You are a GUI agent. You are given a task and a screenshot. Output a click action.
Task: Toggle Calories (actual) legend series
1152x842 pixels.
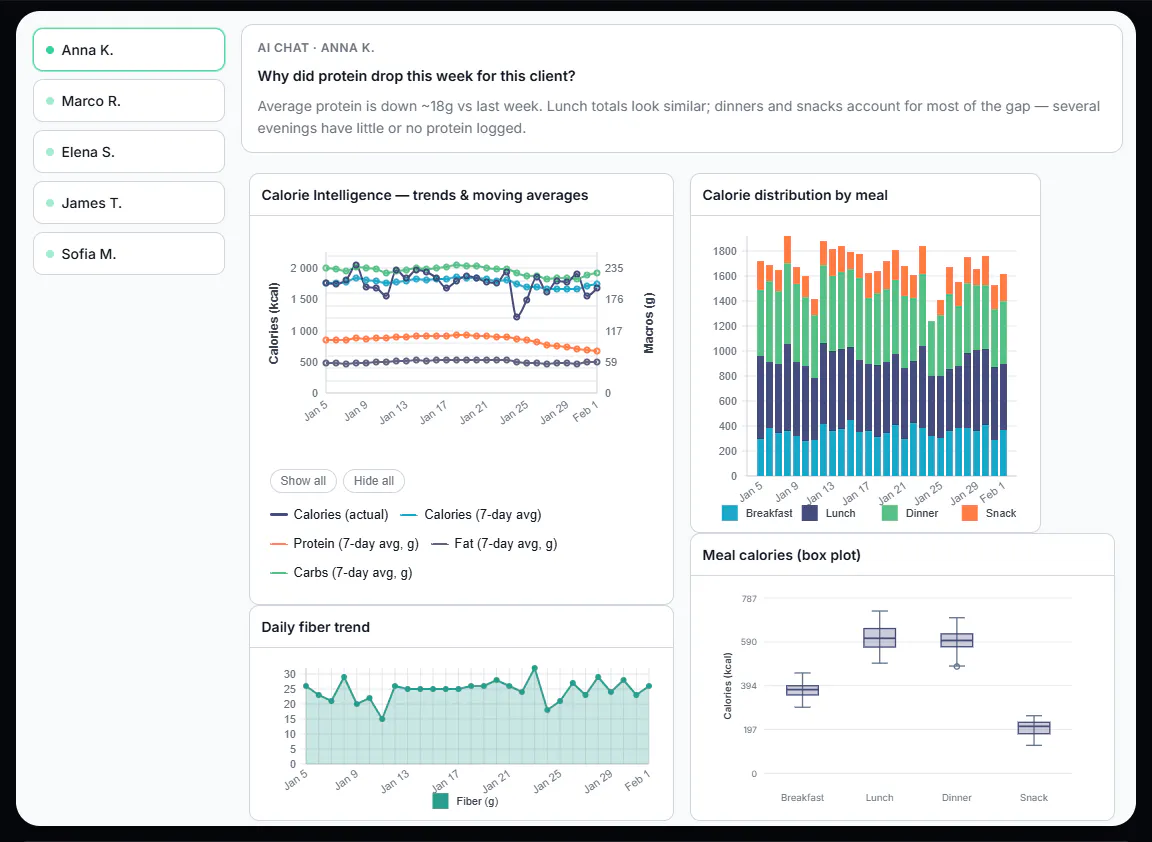(x=329, y=514)
